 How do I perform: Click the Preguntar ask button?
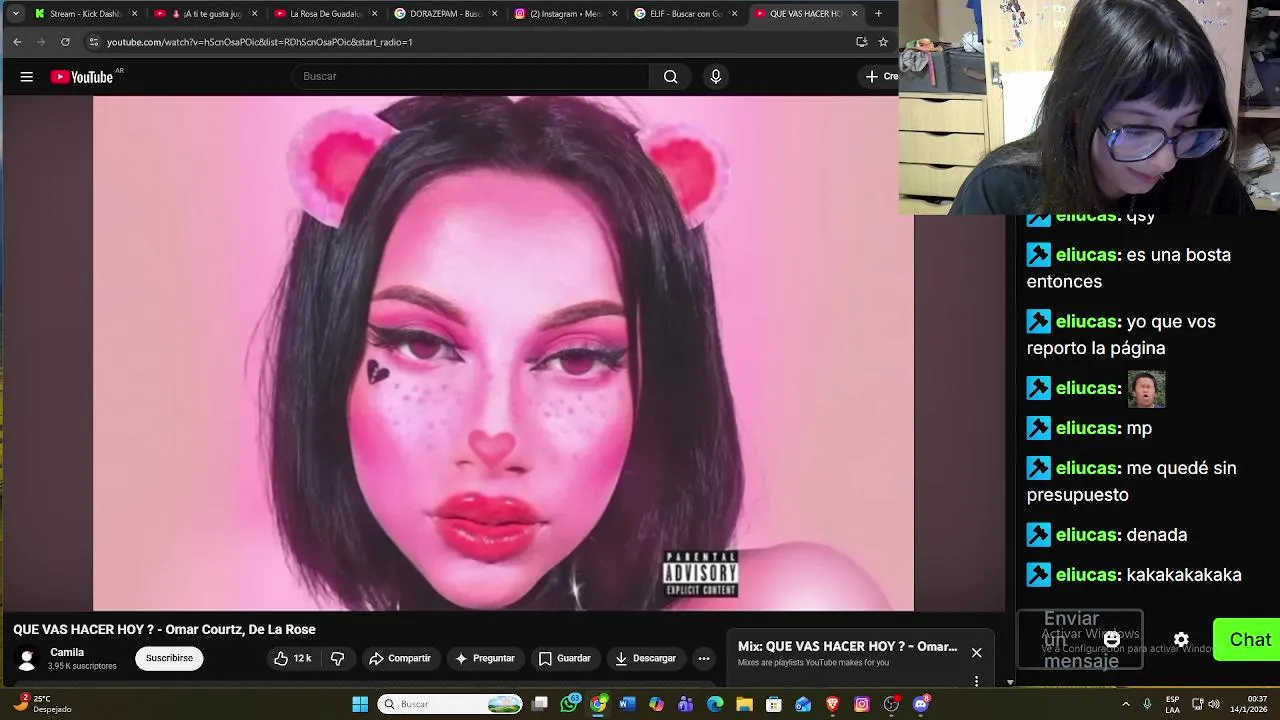(485, 658)
